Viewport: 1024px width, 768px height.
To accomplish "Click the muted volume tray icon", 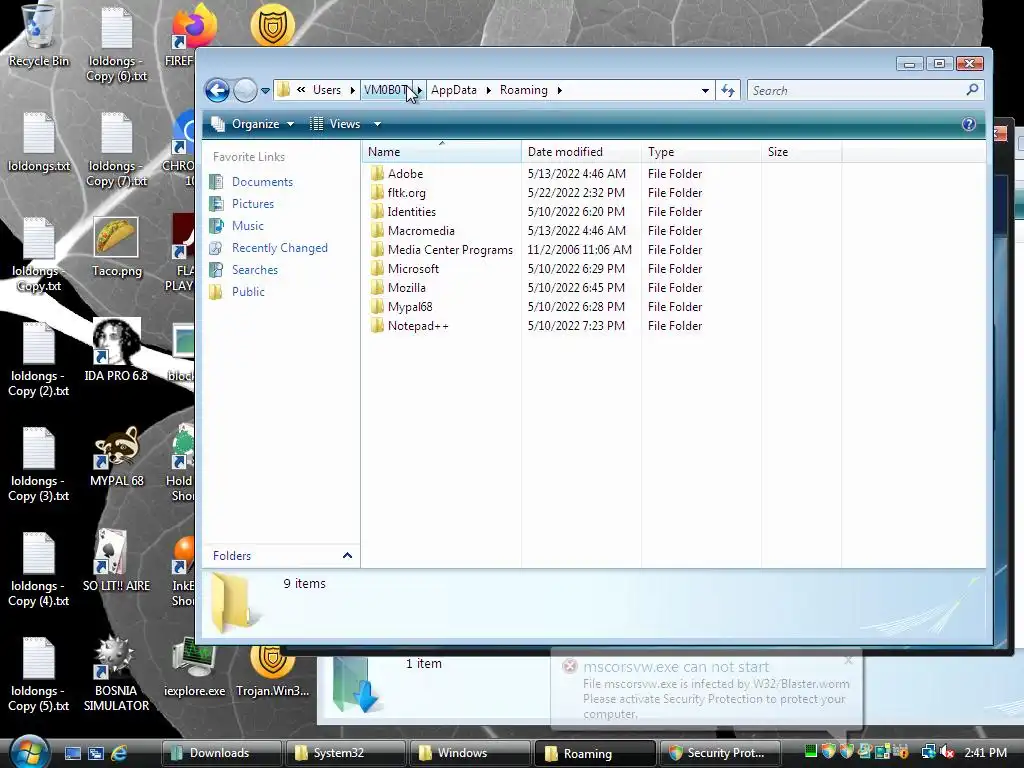I will click(946, 752).
